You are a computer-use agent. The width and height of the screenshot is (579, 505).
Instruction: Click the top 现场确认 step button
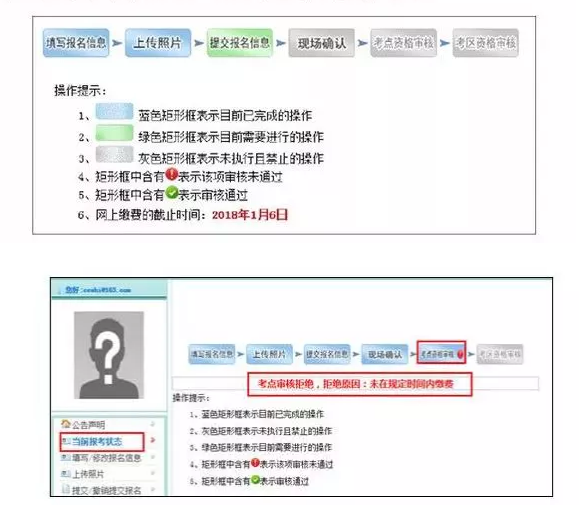click(321, 43)
